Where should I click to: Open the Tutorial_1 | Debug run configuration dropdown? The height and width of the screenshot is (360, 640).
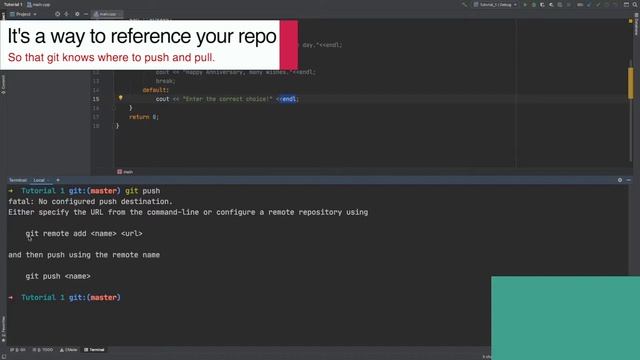click(495, 4)
